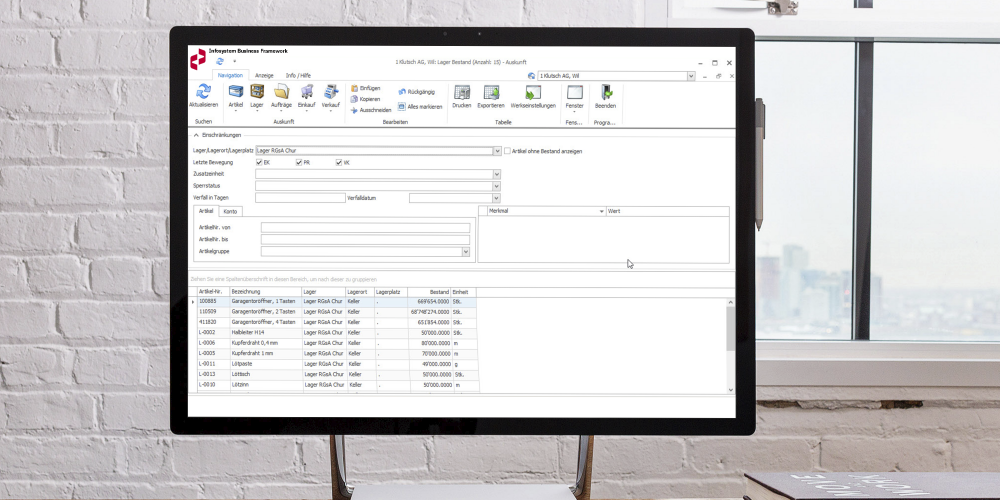Click the Werkseinstellungen icon

click(x=533, y=92)
